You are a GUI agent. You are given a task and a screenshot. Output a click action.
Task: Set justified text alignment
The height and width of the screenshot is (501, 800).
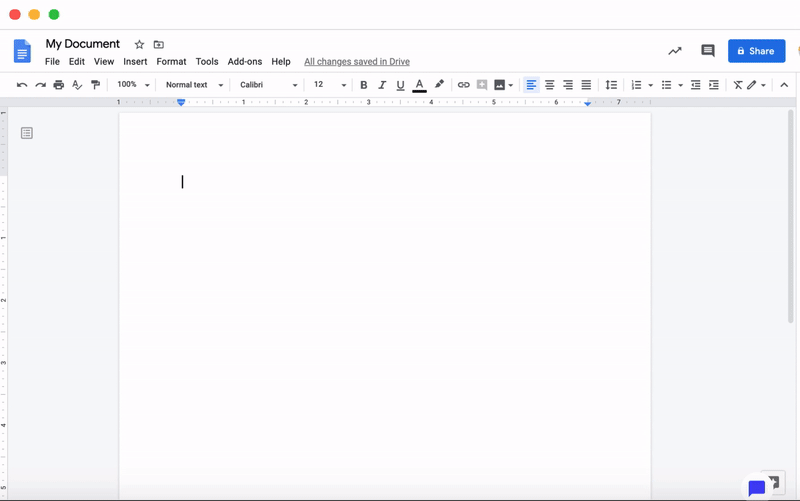pyautogui.click(x=586, y=85)
